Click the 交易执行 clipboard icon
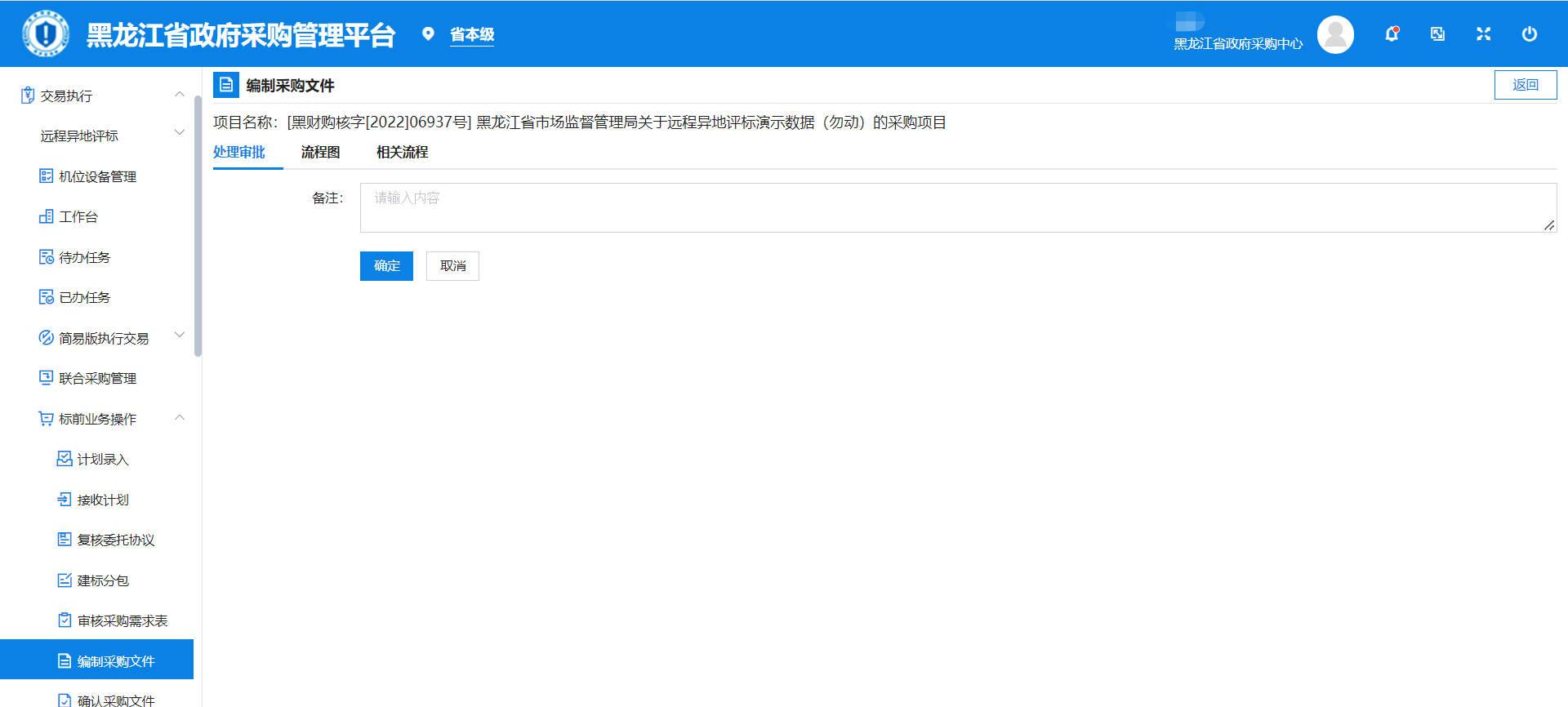Screen dimensions: 1568x707 click(x=28, y=96)
